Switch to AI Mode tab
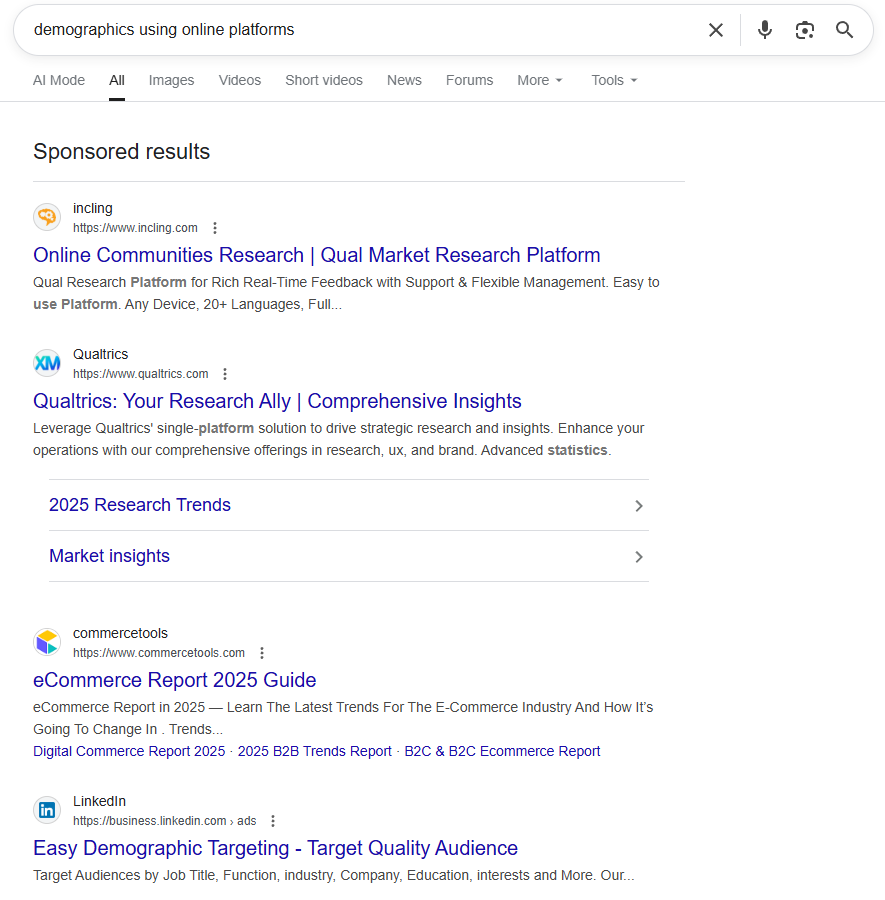Screen dimensions: 885x900 click(x=59, y=80)
